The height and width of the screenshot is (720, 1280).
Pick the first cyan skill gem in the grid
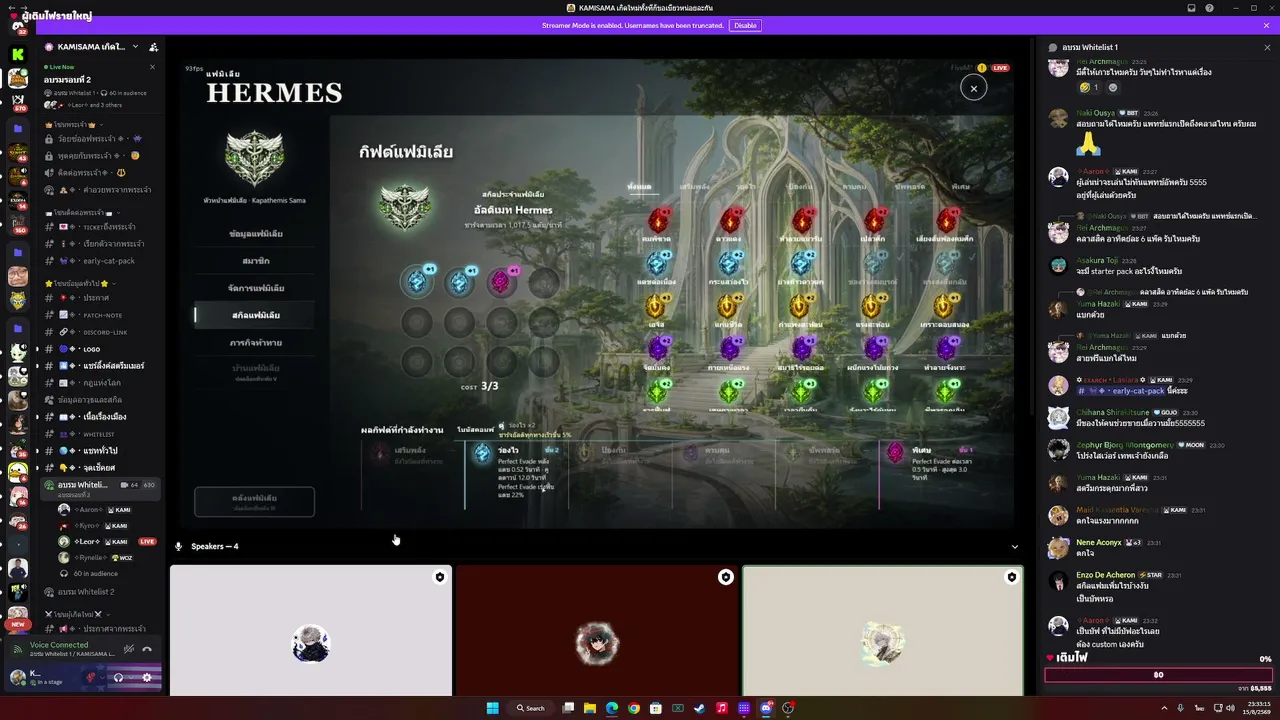pyautogui.click(x=659, y=263)
